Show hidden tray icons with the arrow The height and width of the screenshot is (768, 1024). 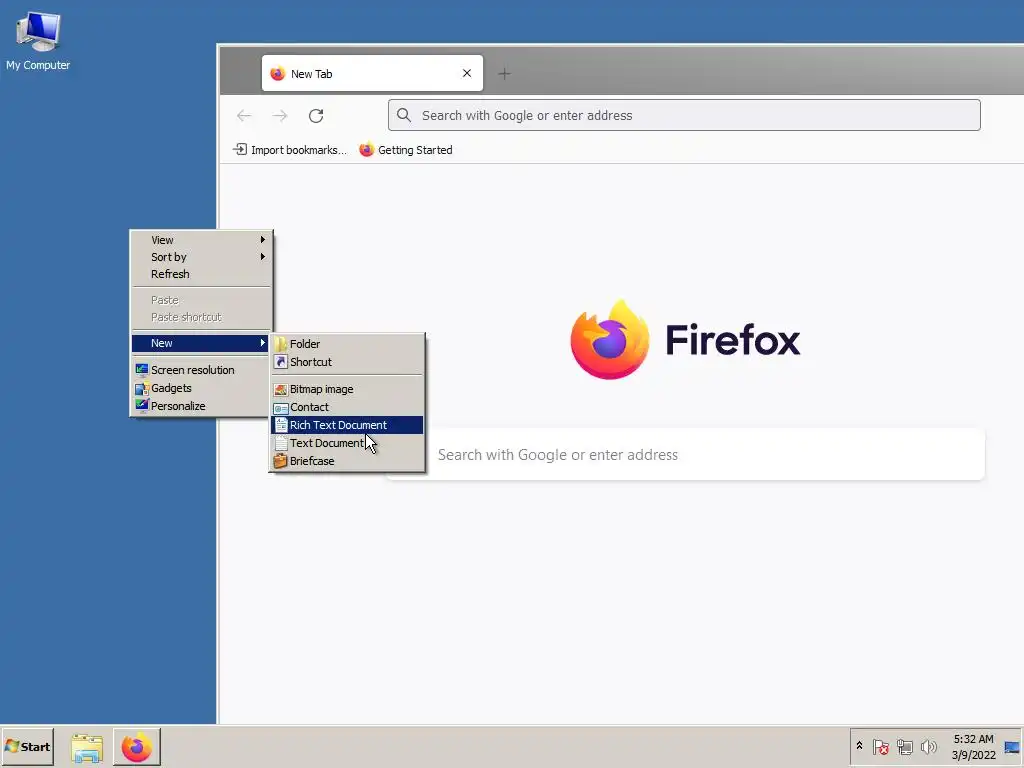click(859, 746)
